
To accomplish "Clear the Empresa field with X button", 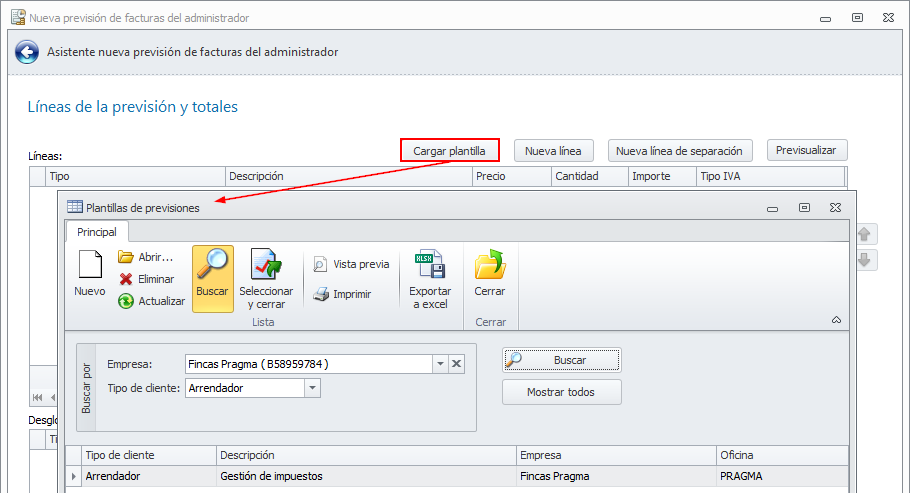I will pyautogui.click(x=457, y=364).
